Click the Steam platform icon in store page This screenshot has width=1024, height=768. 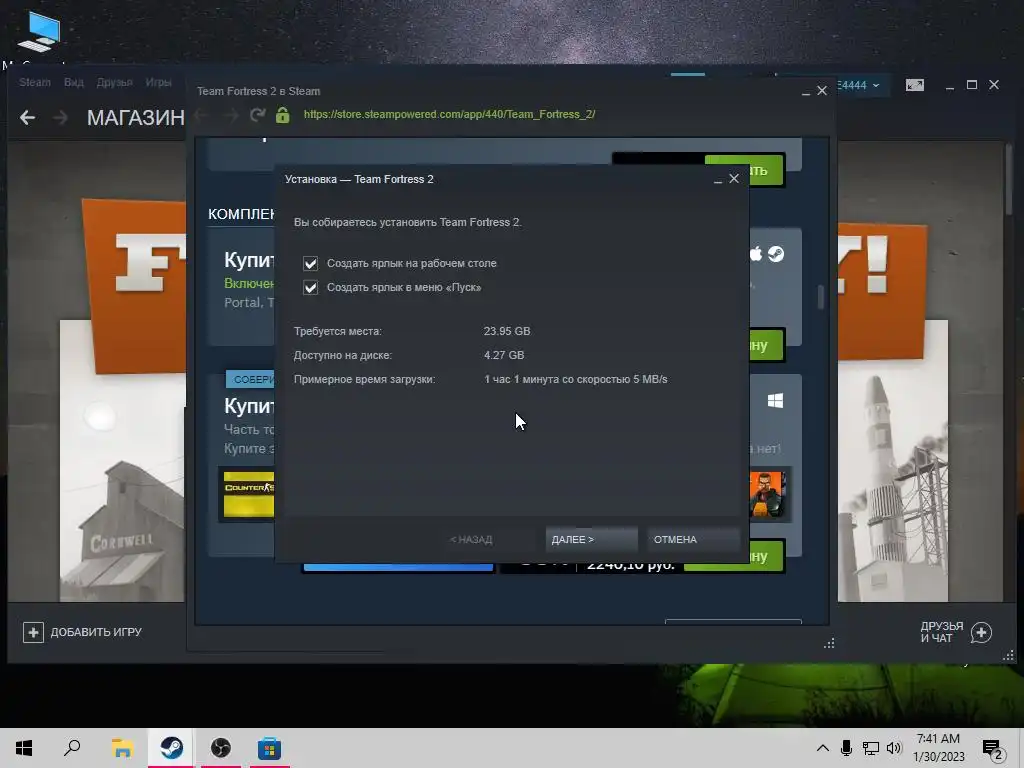776,254
